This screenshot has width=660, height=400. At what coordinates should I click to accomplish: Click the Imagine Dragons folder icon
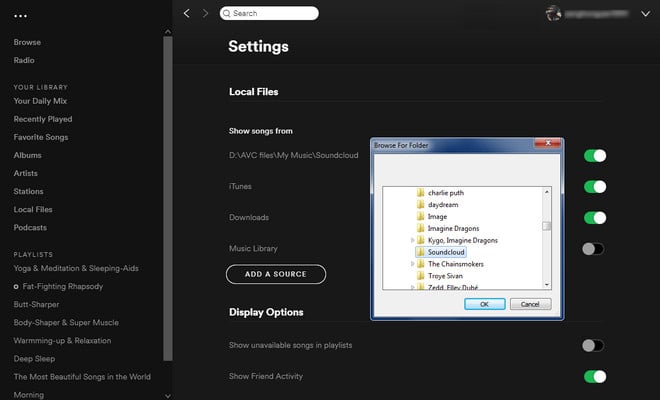(x=420, y=228)
